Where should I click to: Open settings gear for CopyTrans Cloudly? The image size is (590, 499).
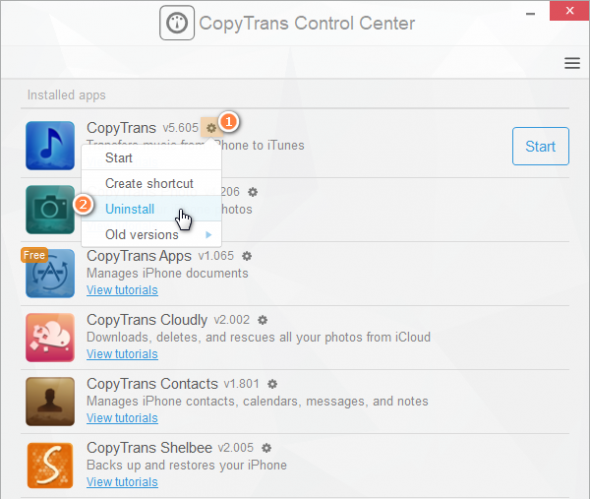(x=263, y=320)
